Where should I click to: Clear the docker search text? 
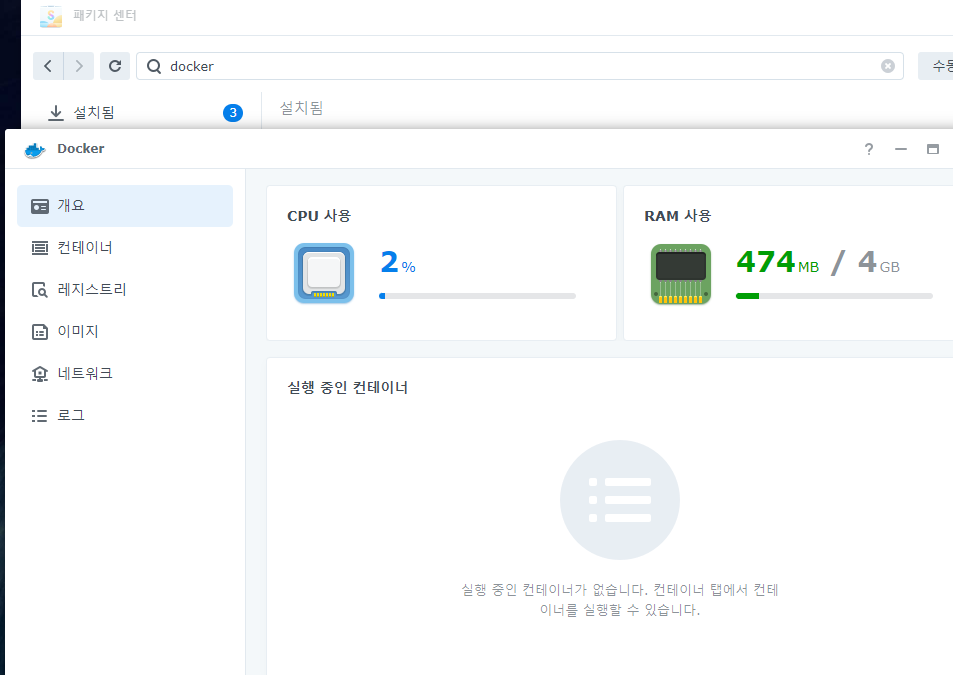888,66
